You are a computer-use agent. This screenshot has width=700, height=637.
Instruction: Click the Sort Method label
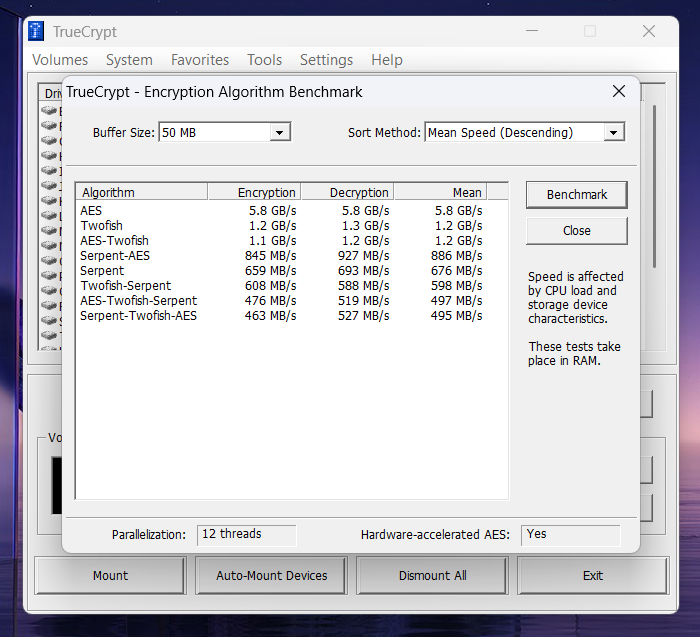[384, 133]
